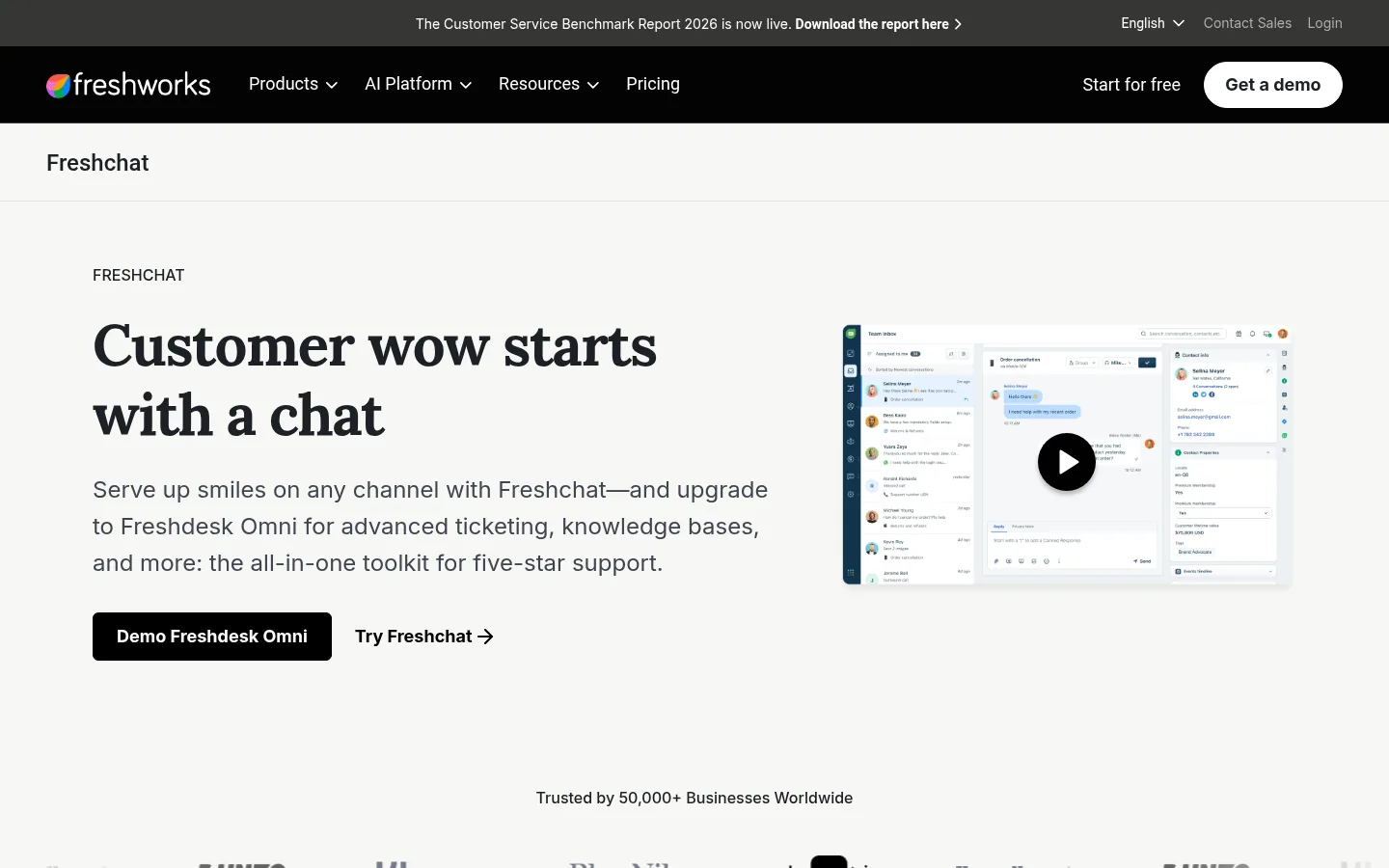The width and height of the screenshot is (1389, 868).
Task: Click the Freshchat sub-navigation title
Action: pos(97,163)
